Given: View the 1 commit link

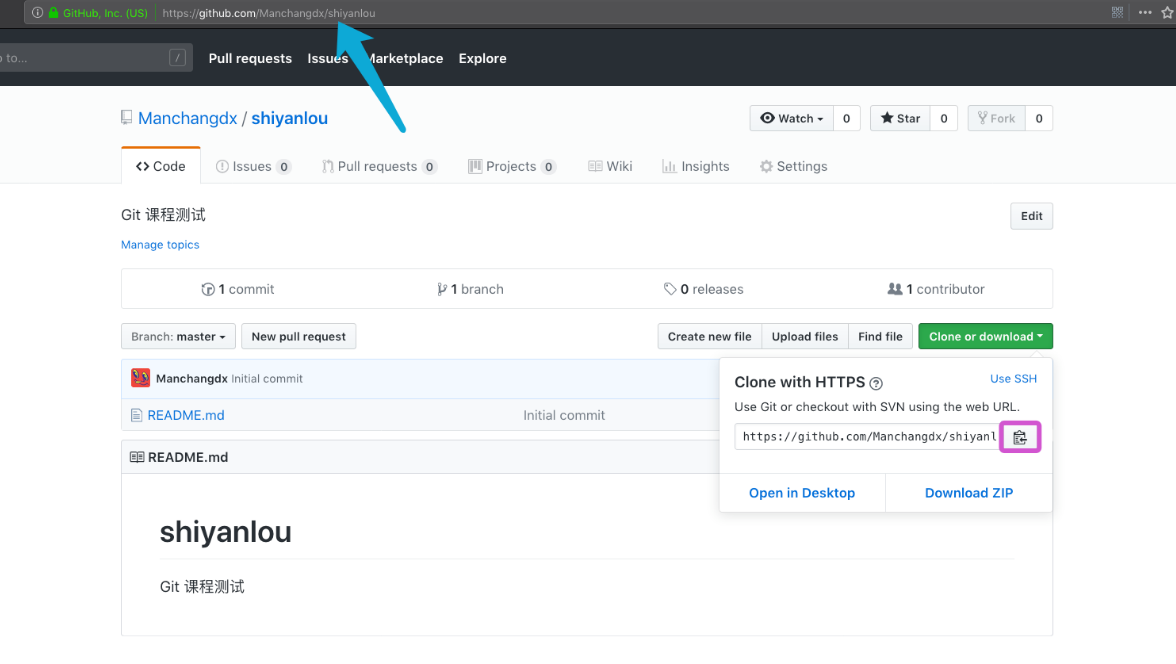Looking at the screenshot, I should click(x=238, y=289).
